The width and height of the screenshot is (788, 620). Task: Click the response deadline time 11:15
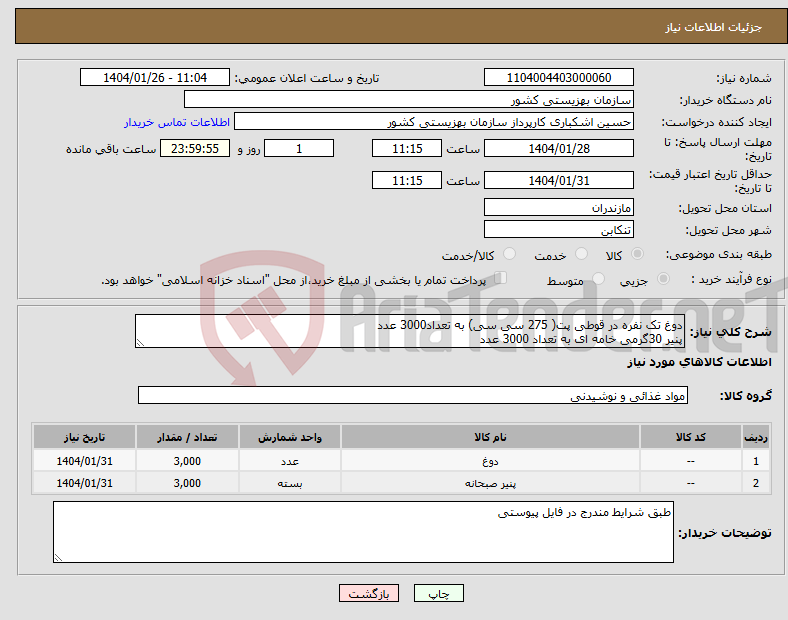pyautogui.click(x=407, y=149)
